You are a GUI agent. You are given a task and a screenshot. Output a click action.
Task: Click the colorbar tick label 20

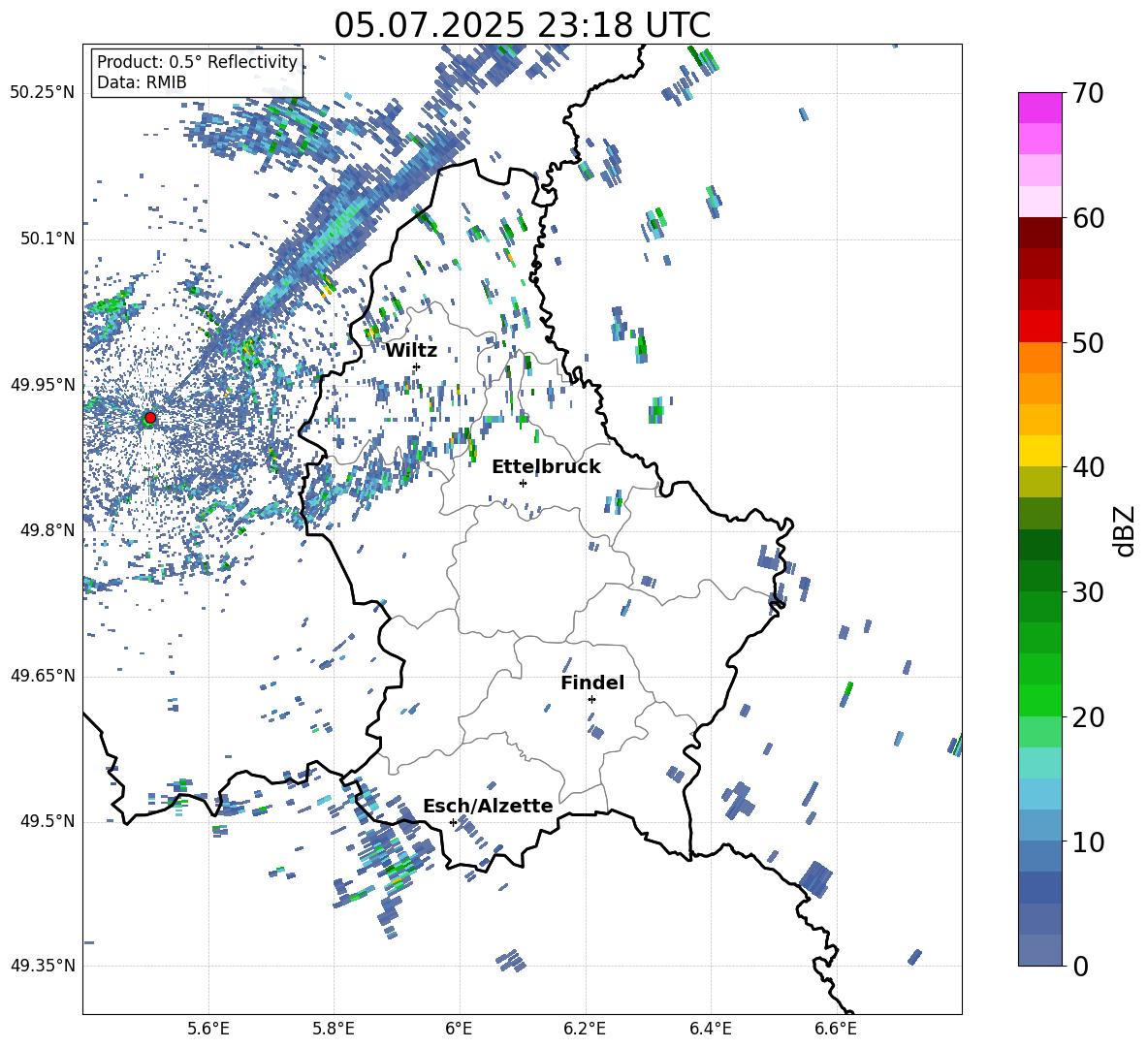[1088, 717]
